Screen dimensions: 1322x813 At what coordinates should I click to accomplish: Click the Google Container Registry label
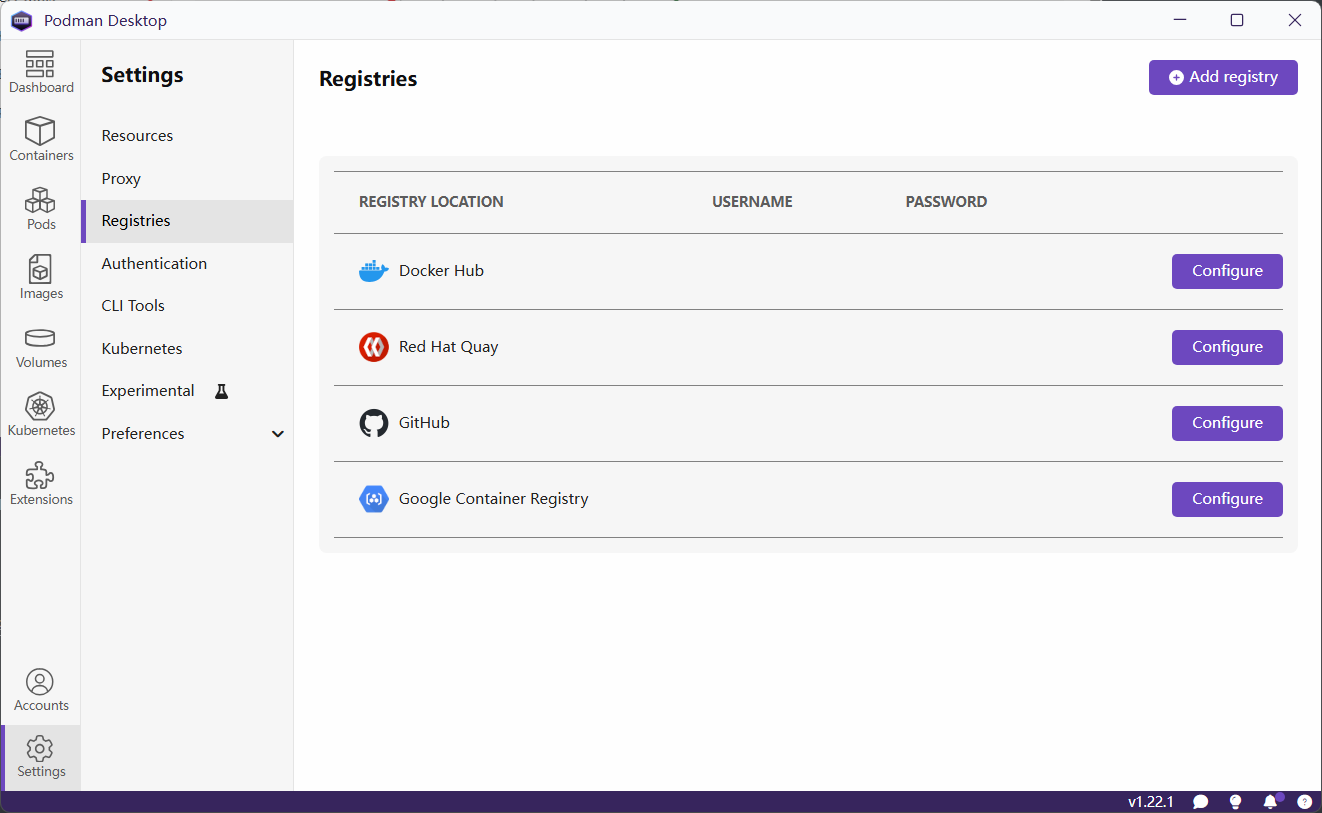pos(493,499)
